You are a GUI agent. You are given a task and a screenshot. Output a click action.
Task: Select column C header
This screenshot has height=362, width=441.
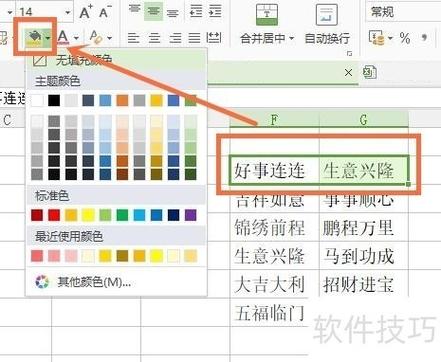click(x=7, y=119)
